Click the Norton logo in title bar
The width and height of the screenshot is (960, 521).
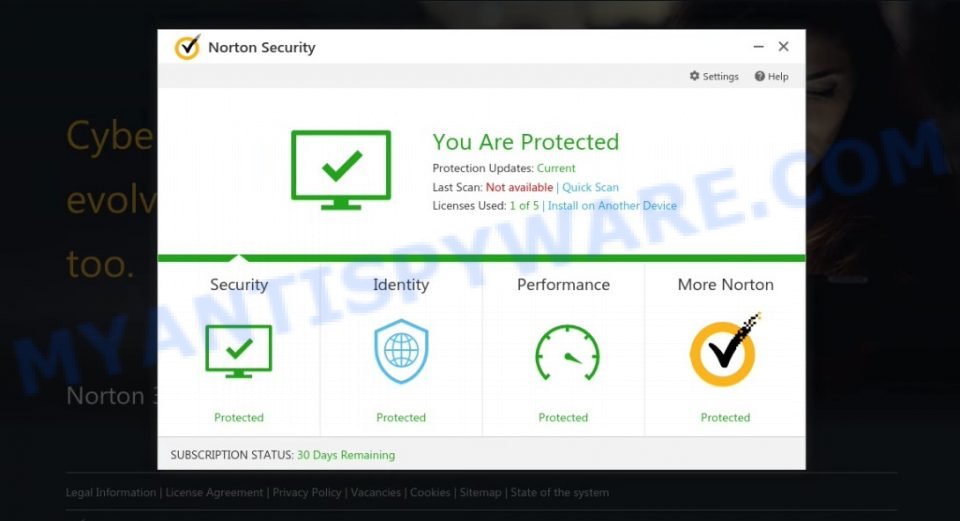pos(187,47)
